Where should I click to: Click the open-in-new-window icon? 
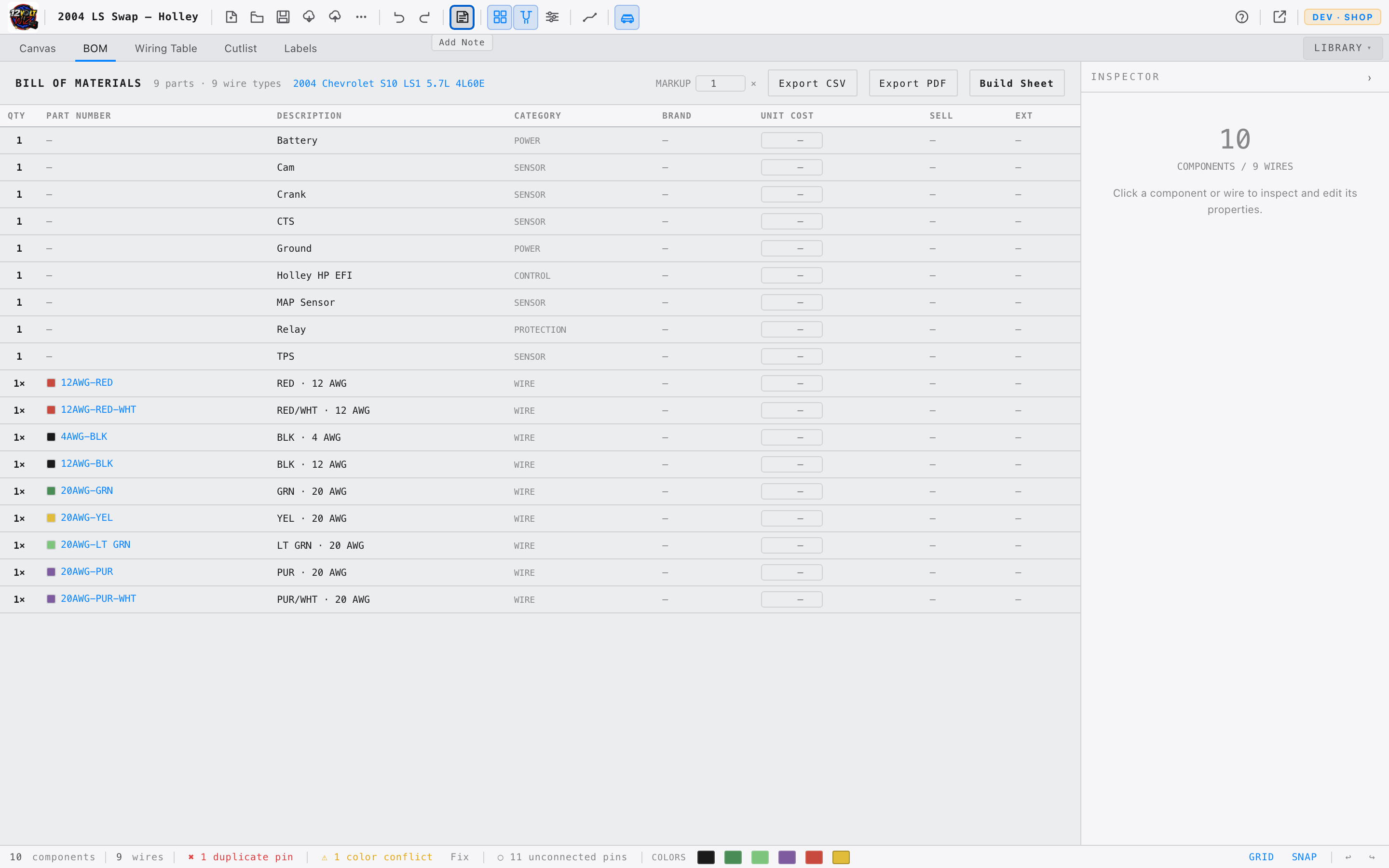1280,17
